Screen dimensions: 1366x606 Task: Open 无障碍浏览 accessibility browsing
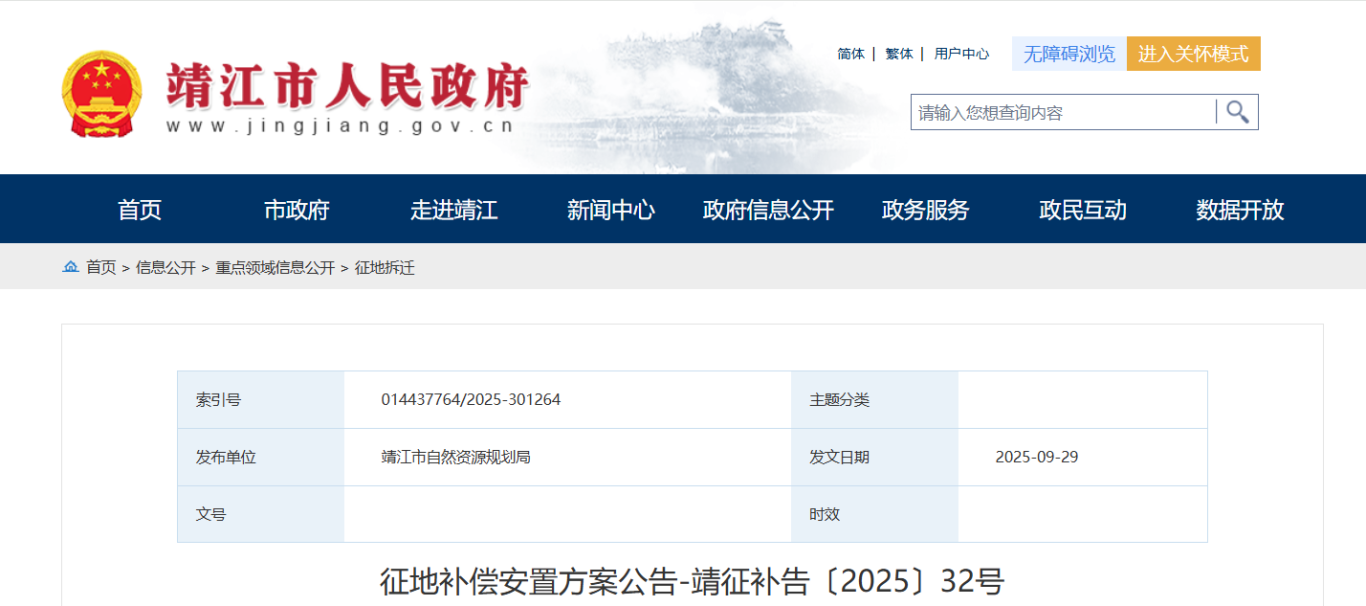(x=1069, y=54)
